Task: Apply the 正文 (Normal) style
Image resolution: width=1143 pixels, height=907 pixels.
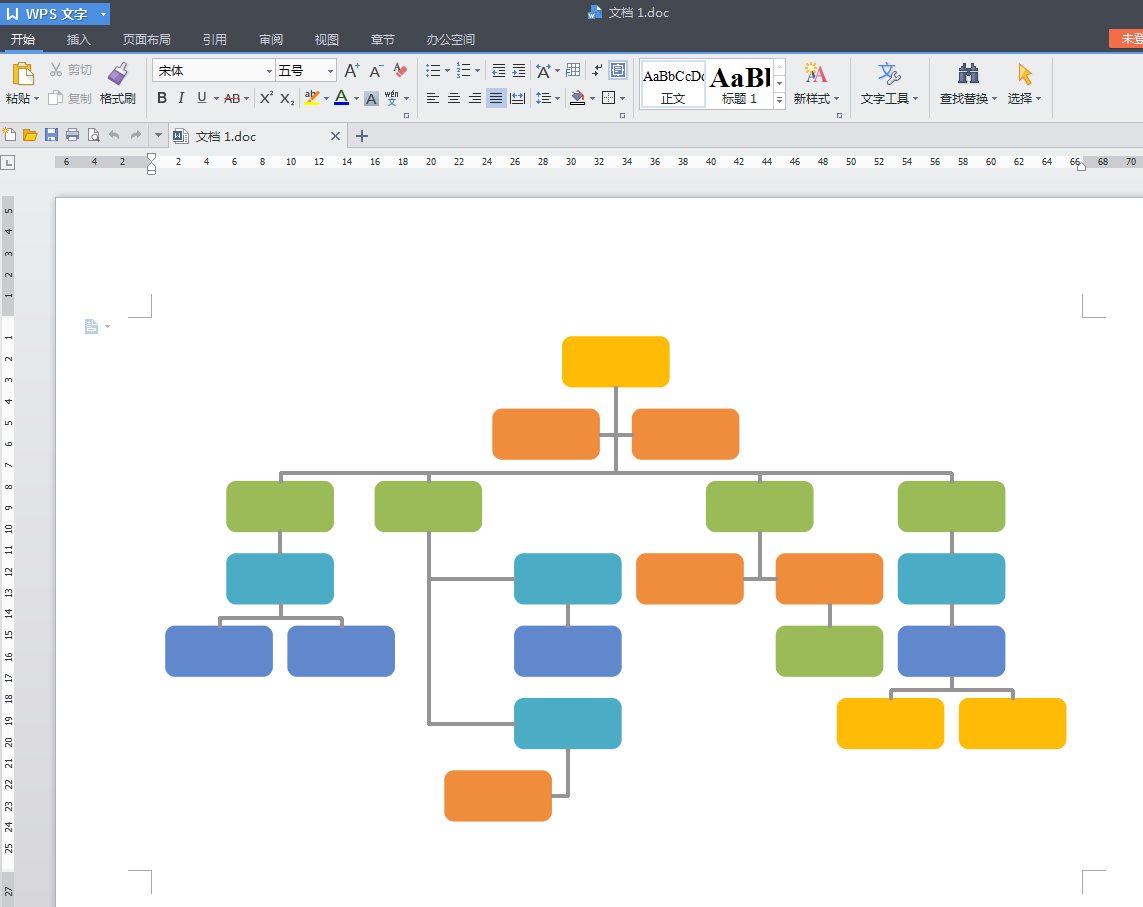Action: (673, 85)
